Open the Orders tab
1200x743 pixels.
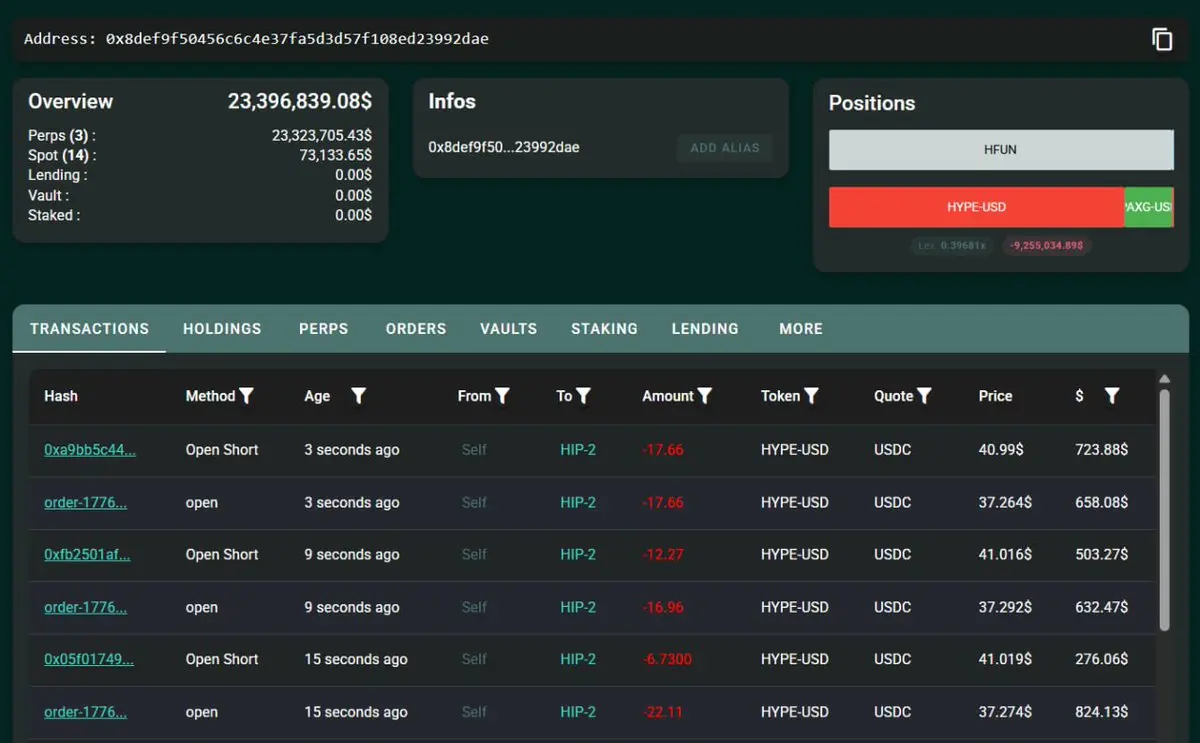pyautogui.click(x=416, y=328)
